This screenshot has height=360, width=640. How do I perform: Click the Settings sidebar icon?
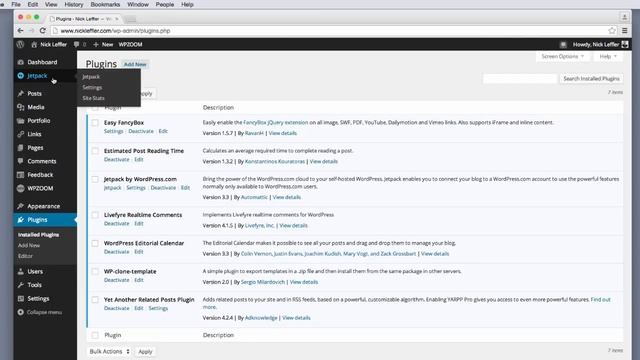(21, 298)
